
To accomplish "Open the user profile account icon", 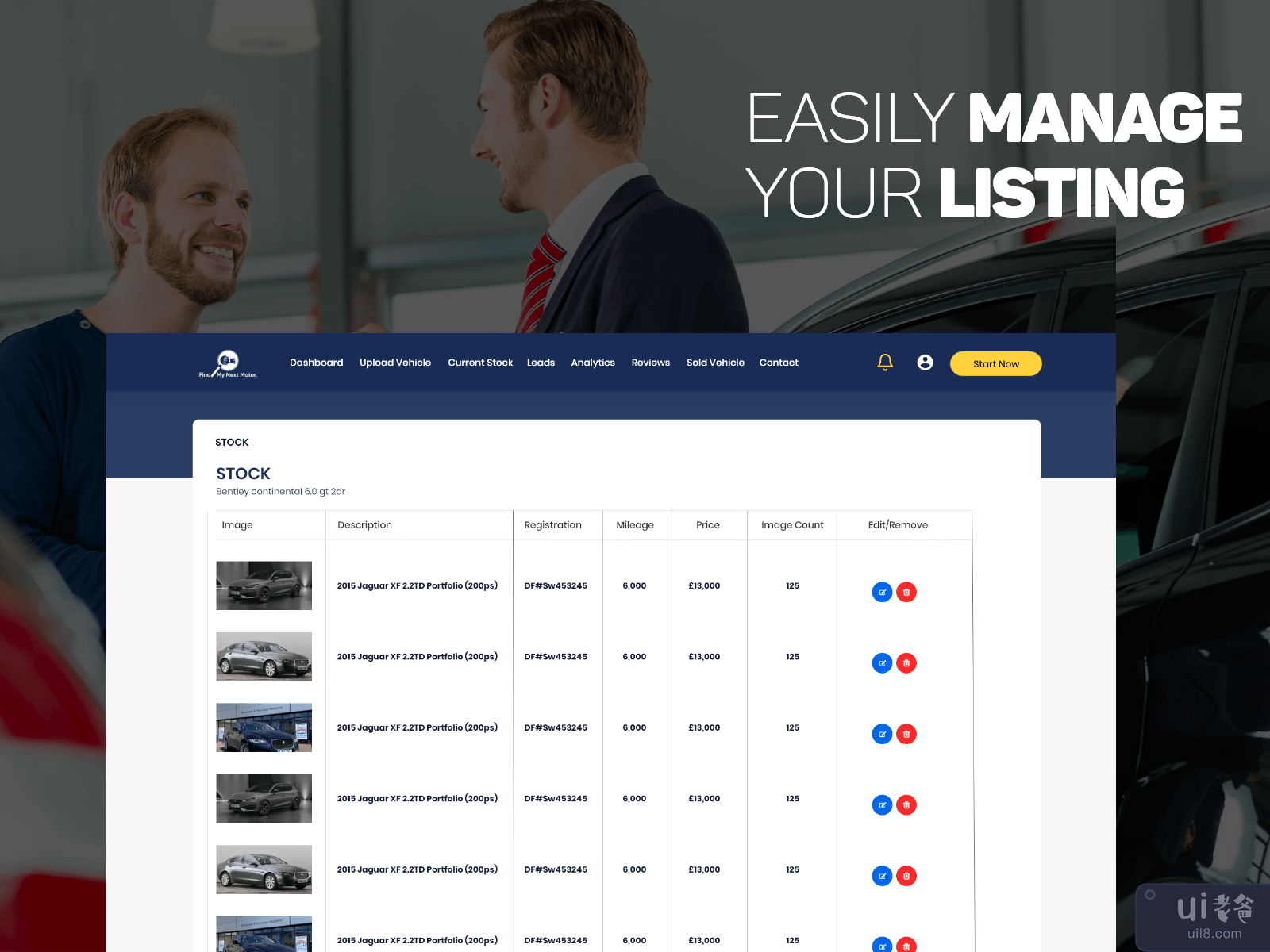I will click(x=925, y=363).
